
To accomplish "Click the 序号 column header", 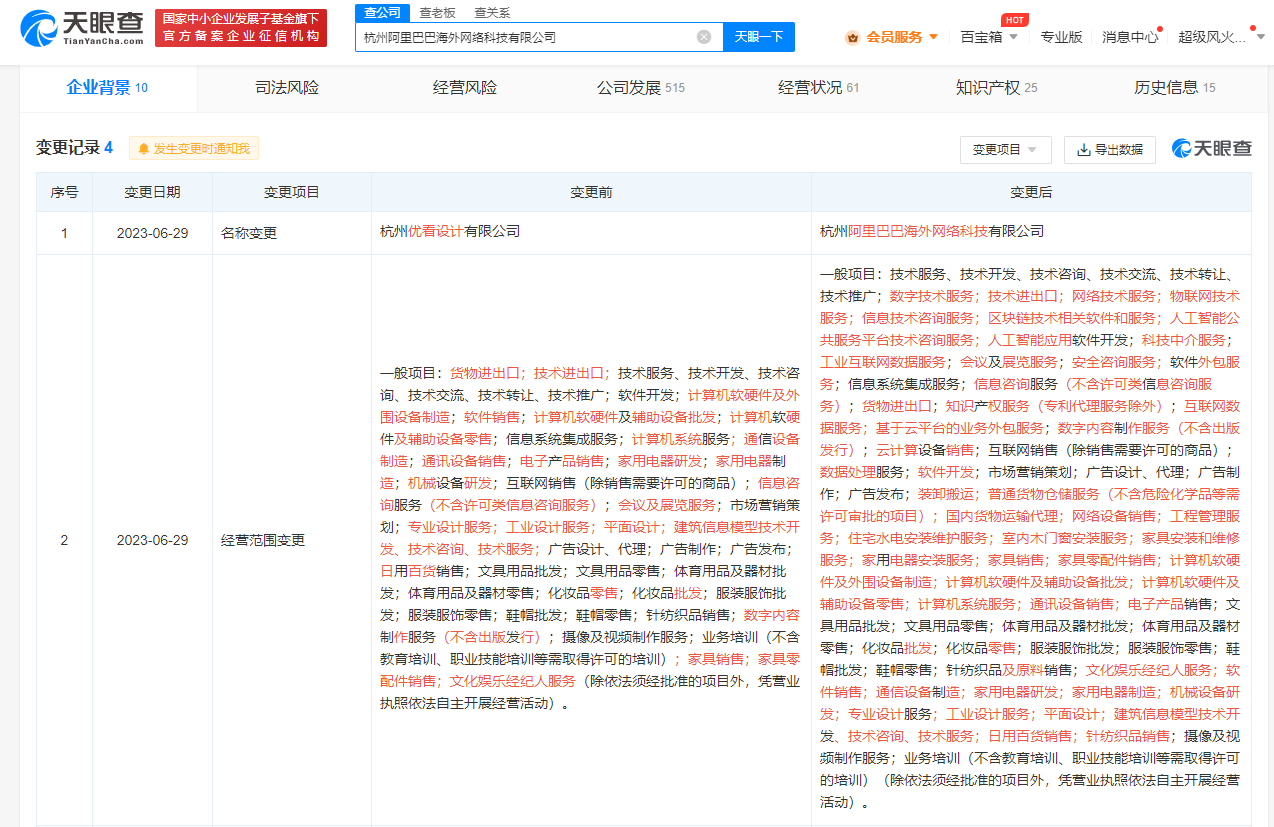I will click(x=64, y=192).
